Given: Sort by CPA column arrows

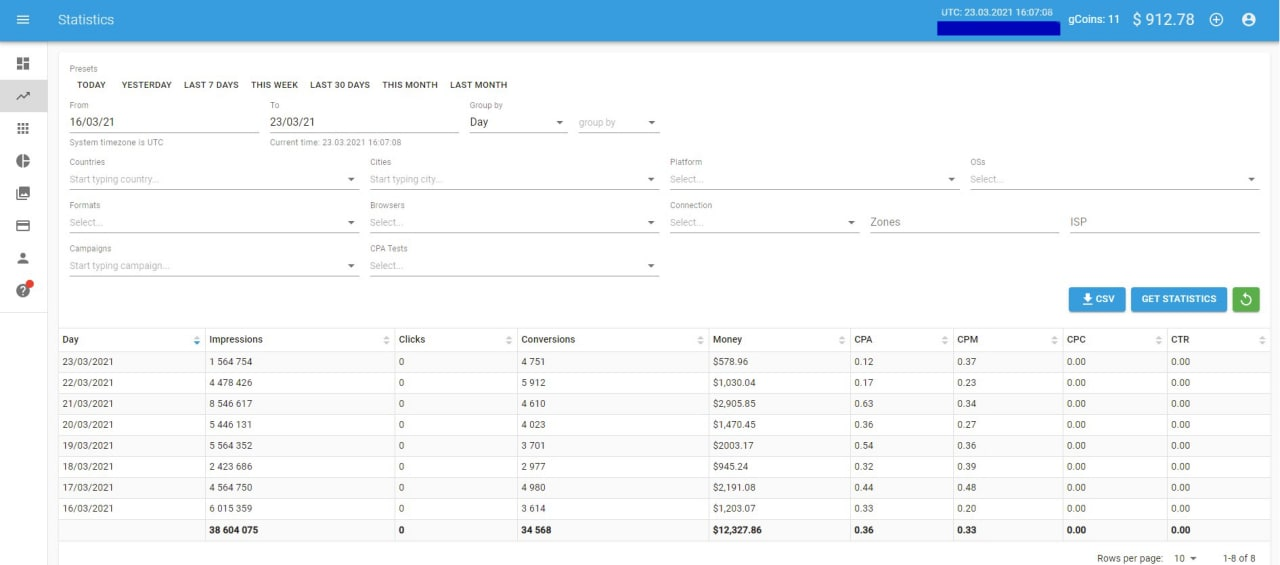Looking at the screenshot, I should [945, 341].
